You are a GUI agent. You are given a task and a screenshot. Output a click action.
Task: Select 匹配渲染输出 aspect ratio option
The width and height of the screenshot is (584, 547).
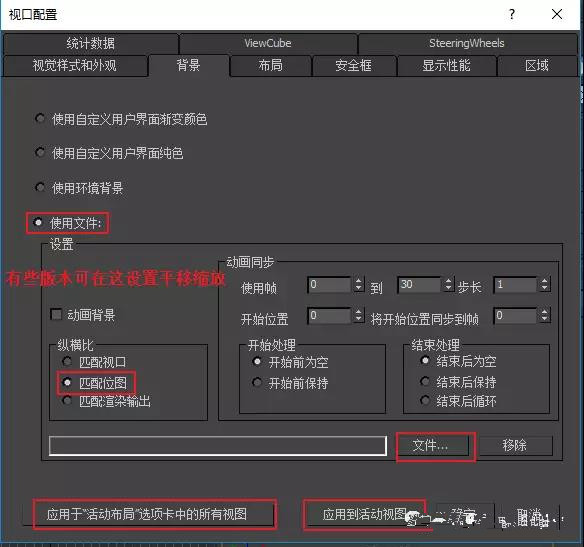[x=67, y=401]
